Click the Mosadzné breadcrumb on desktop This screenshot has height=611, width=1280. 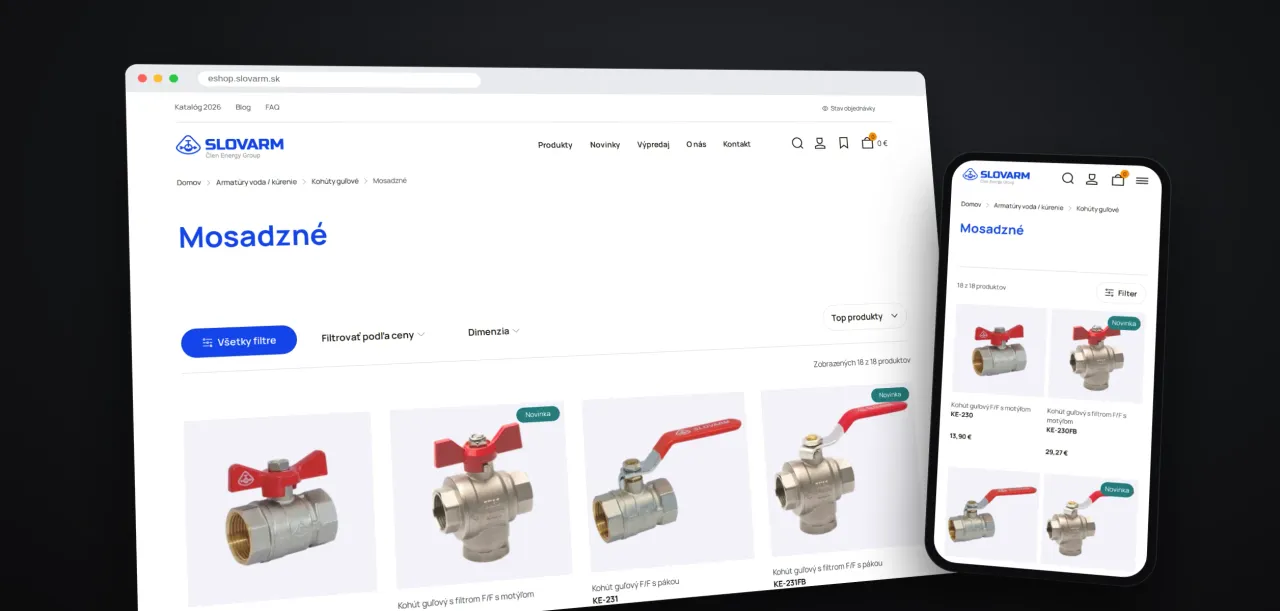390,181
